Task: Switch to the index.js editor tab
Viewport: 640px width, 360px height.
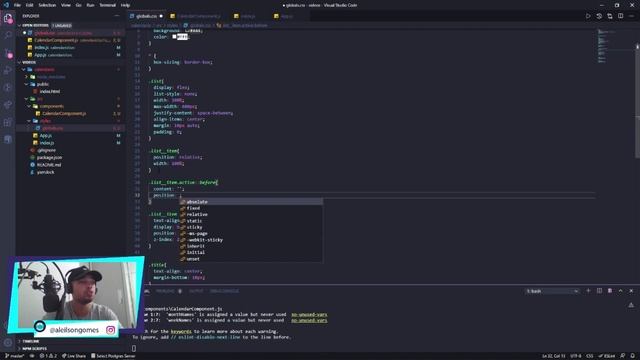Action: click(x=247, y=16)
